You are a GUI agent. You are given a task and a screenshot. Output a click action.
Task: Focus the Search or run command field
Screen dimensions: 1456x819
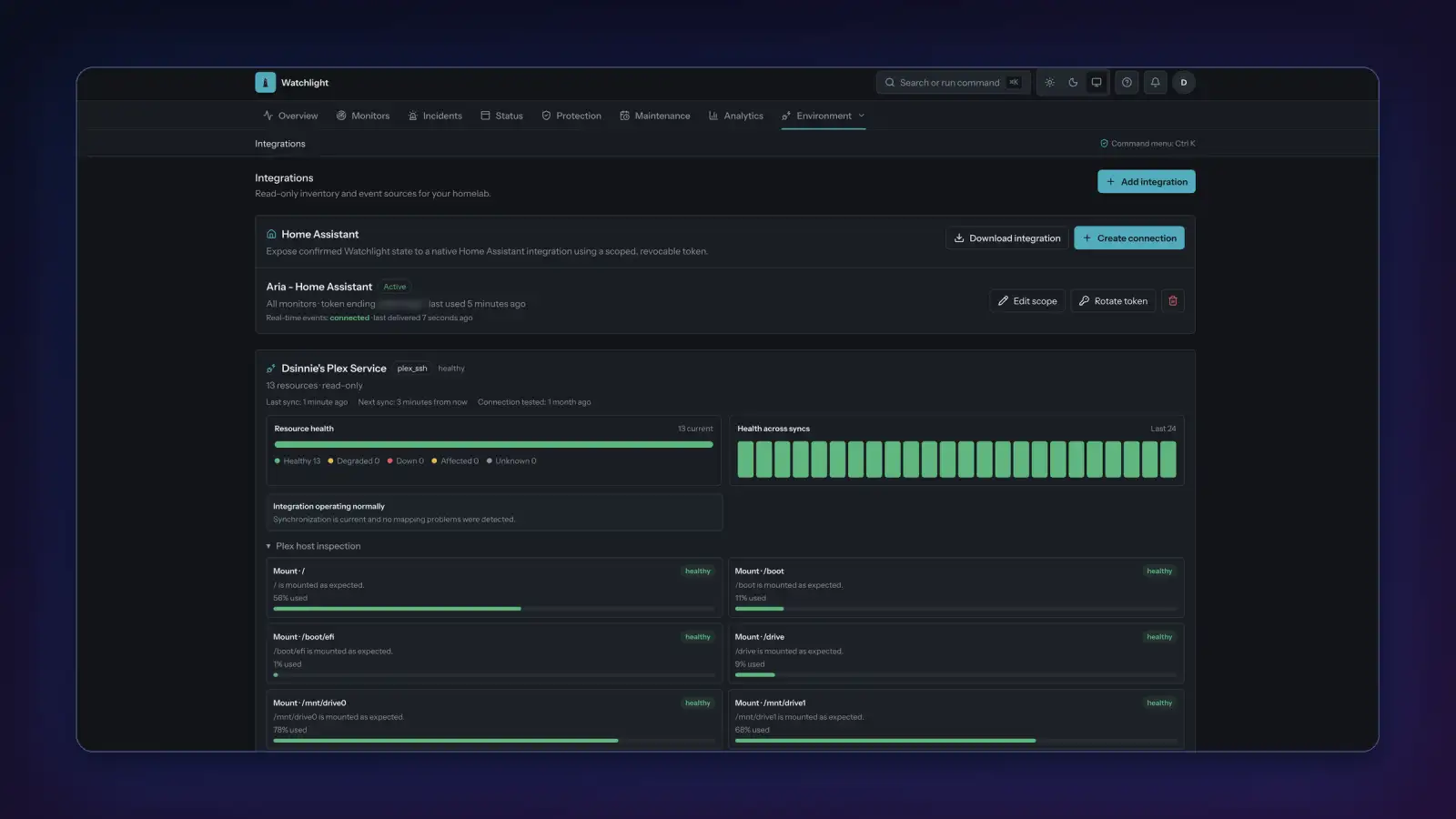pyautogui.click(x=953, y=82)
